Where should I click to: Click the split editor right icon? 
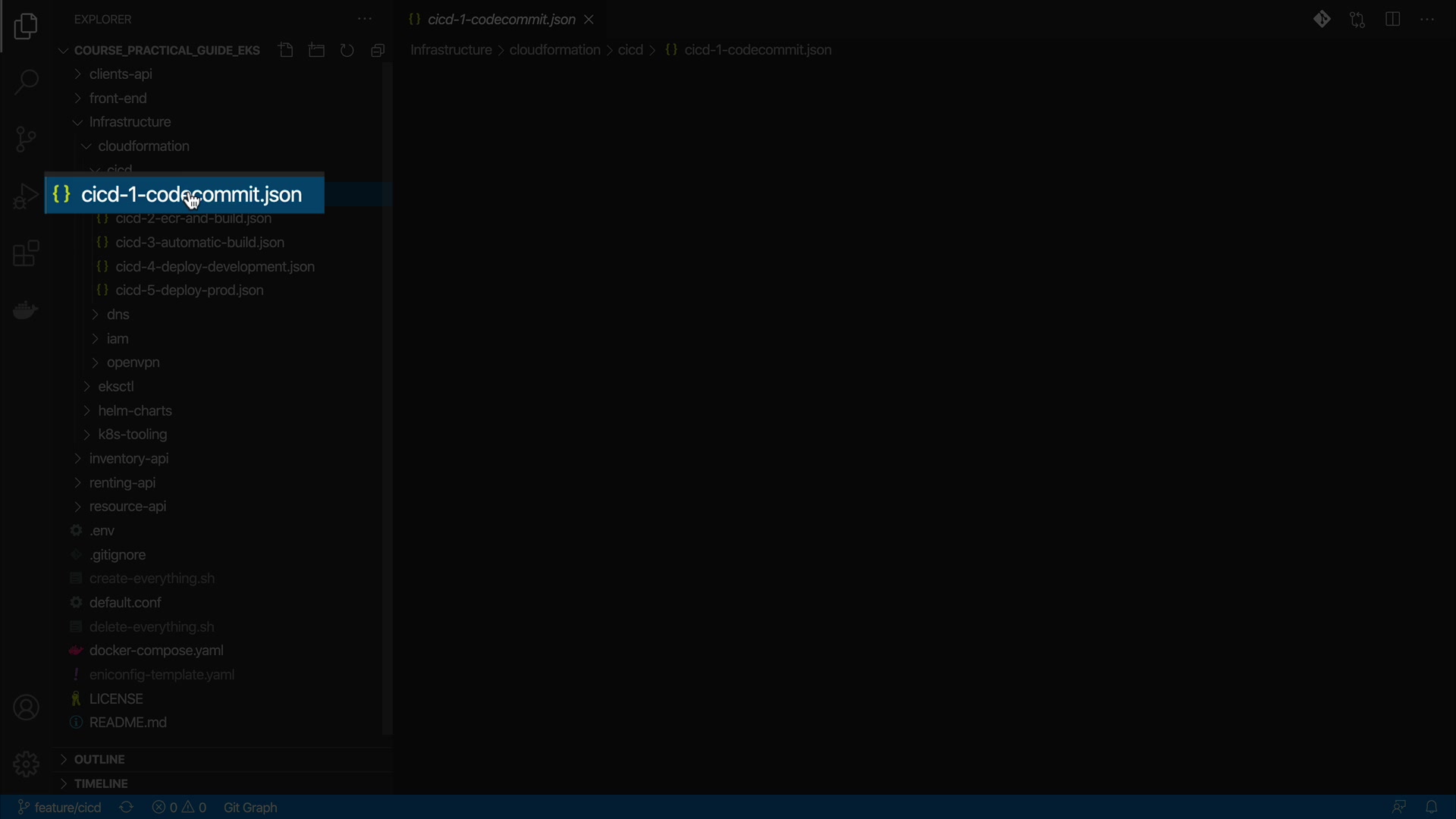(1392, 20)
